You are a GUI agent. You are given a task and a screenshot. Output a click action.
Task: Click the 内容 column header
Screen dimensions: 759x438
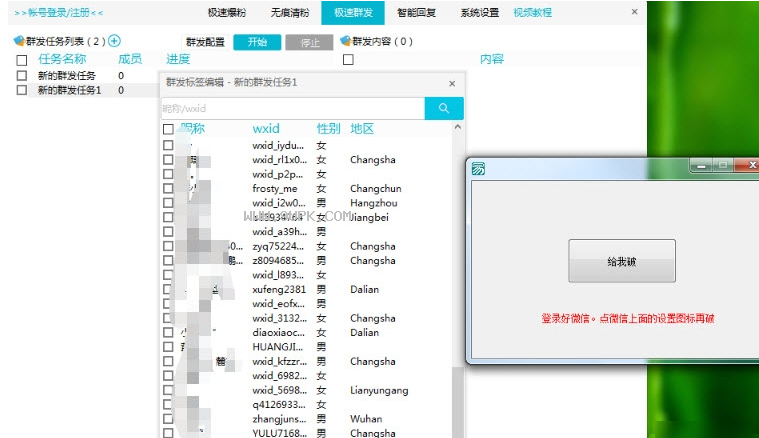[x=492, y=59]
